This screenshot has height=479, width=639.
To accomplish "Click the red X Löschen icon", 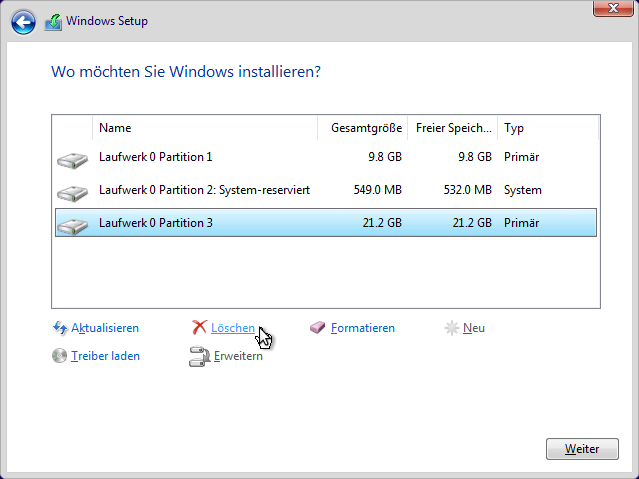I will coord(199,327).
